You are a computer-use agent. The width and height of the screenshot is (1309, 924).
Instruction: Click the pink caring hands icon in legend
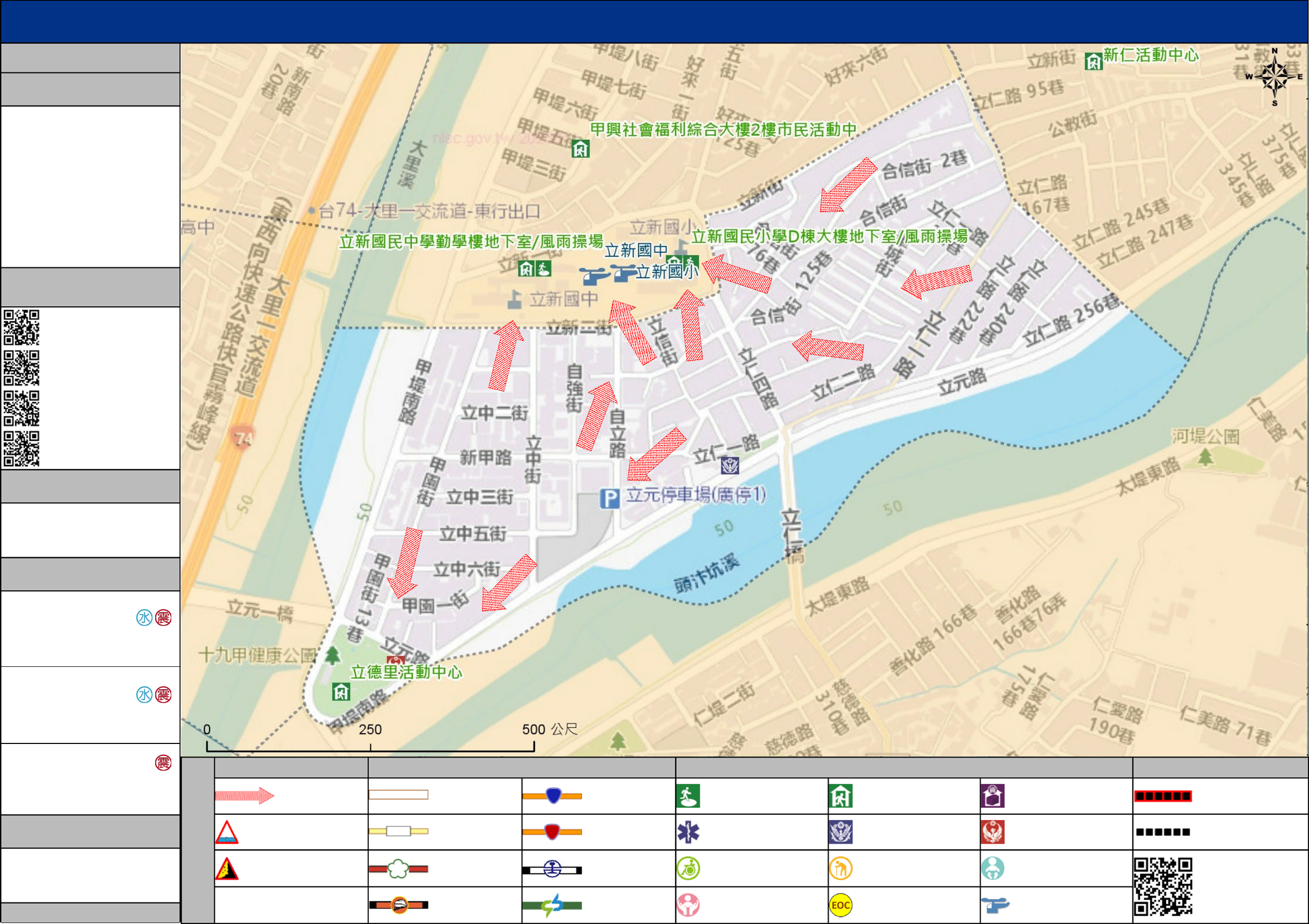point(688,905)
